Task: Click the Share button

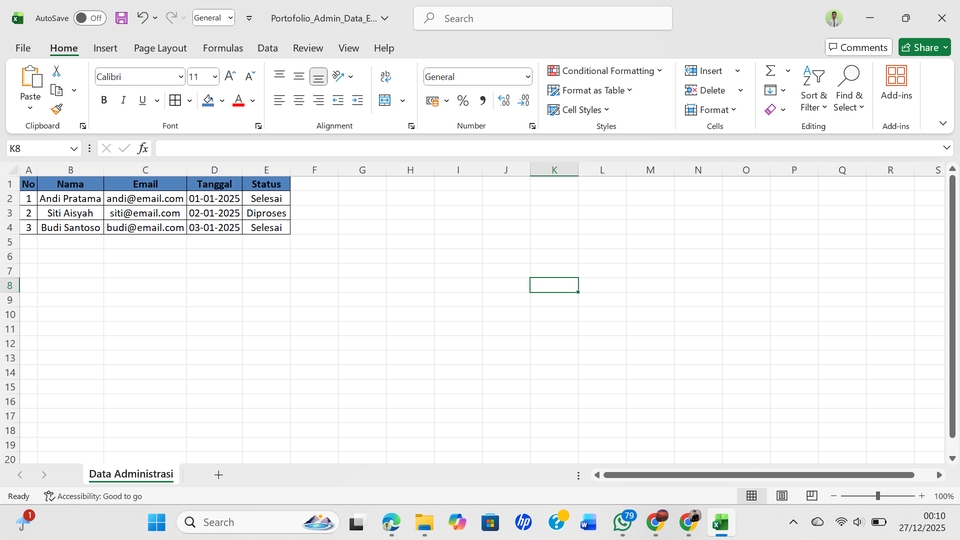Action: (924, 47)
